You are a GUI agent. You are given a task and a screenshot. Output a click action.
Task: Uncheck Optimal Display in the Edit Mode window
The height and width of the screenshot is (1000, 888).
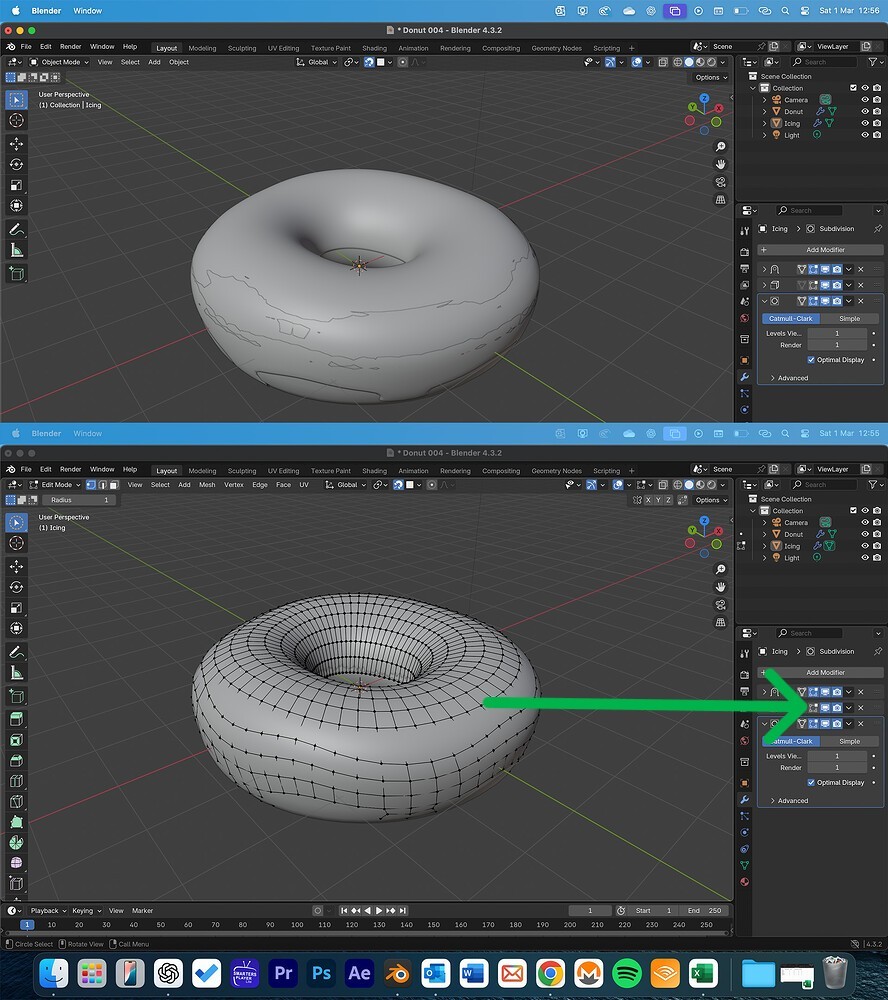pos(811,783)
